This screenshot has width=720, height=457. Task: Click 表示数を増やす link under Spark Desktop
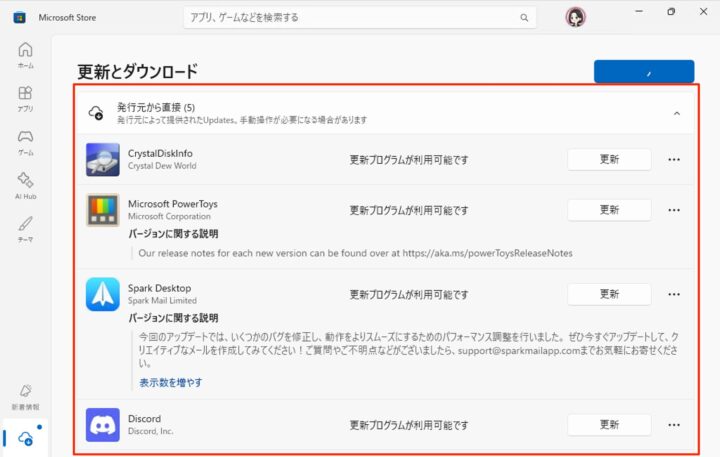(170, 382)
